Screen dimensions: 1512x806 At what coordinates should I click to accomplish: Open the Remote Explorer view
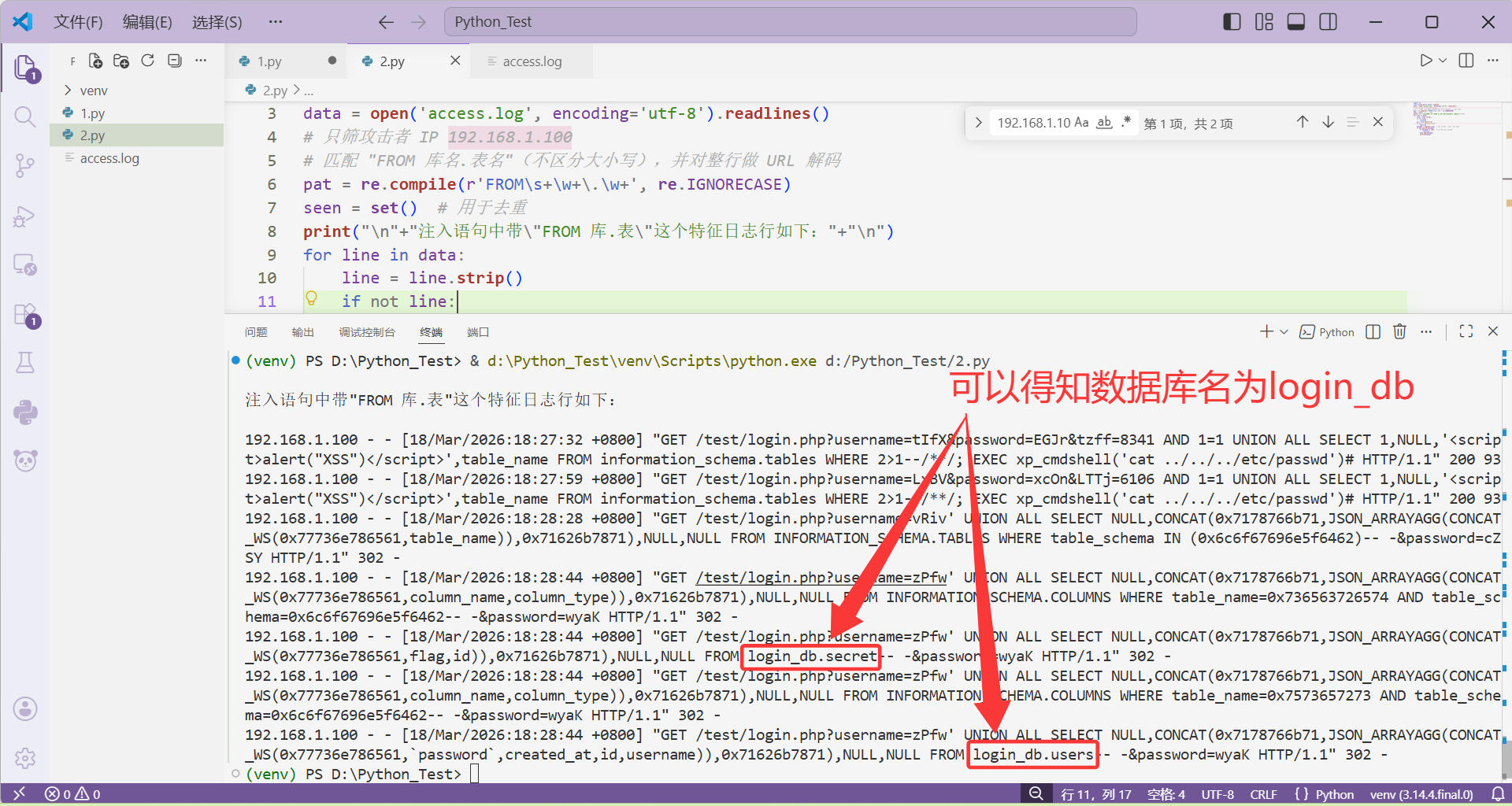[x=25, y=264]
